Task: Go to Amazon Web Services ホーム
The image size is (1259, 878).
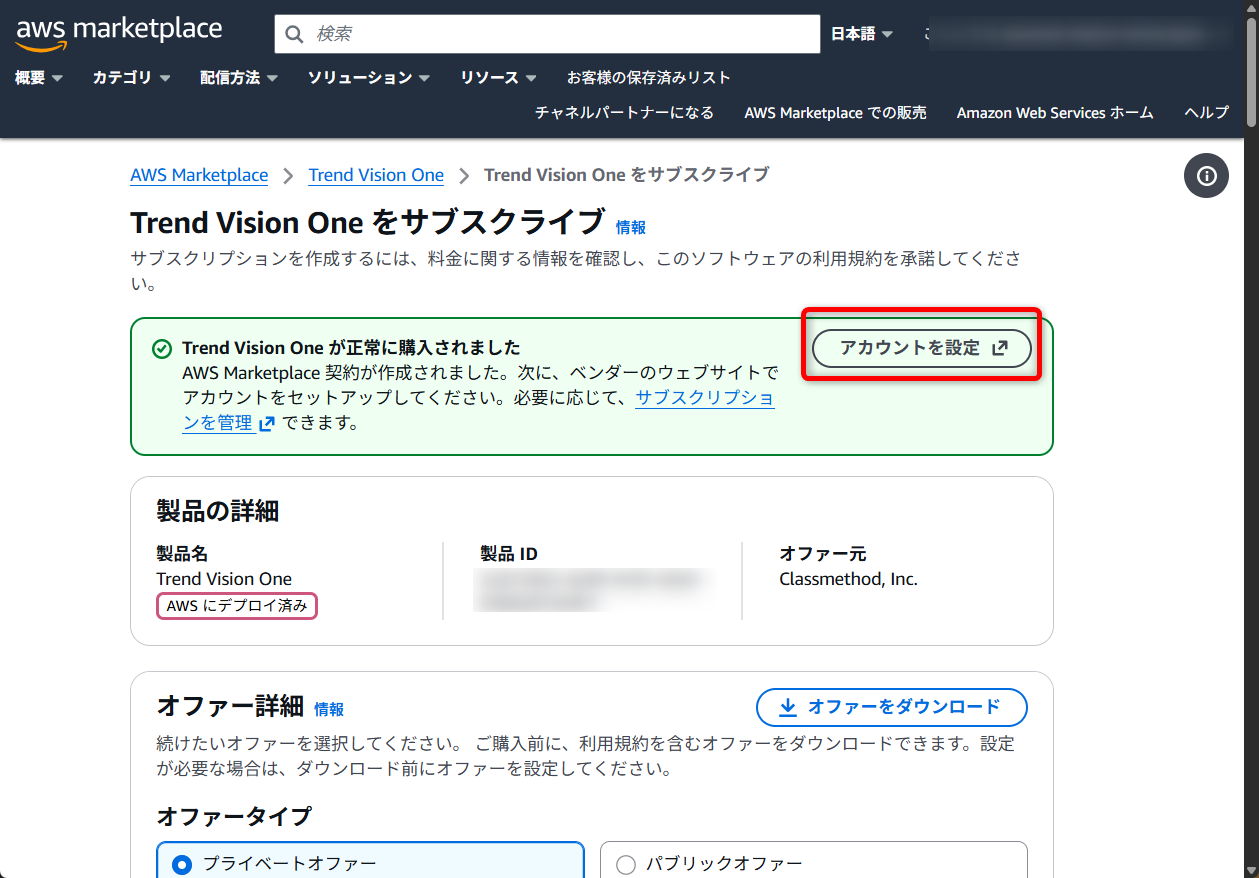Action: (x=1055, y=113)
